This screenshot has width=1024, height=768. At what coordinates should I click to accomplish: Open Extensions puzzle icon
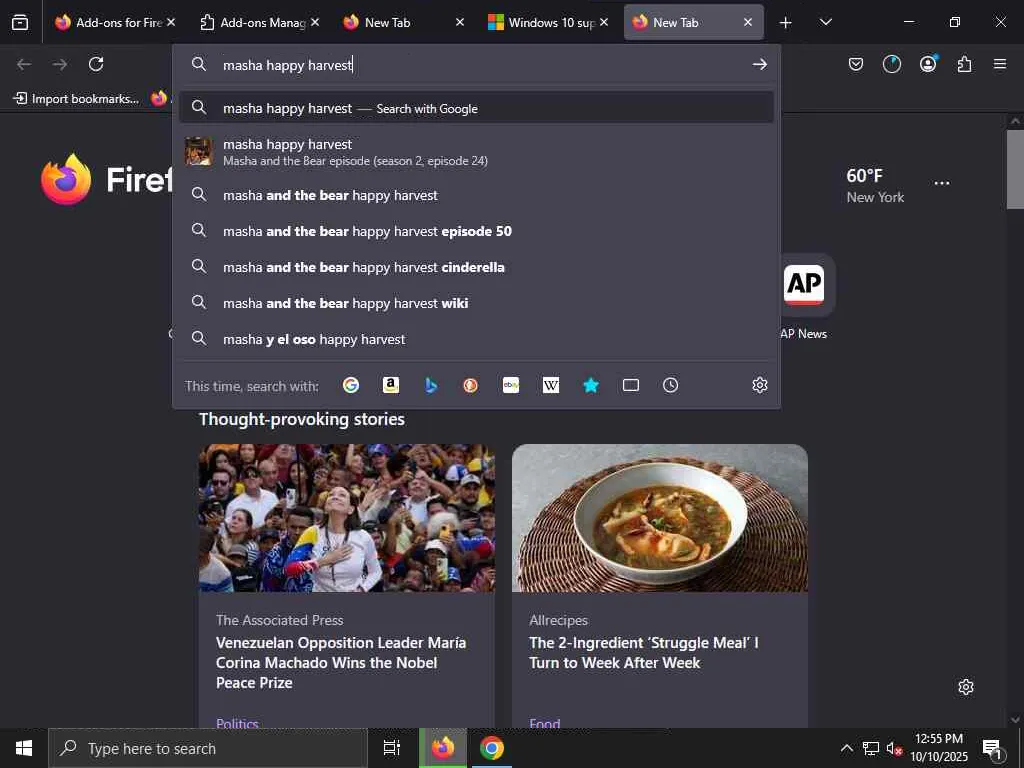pos(964,64)
